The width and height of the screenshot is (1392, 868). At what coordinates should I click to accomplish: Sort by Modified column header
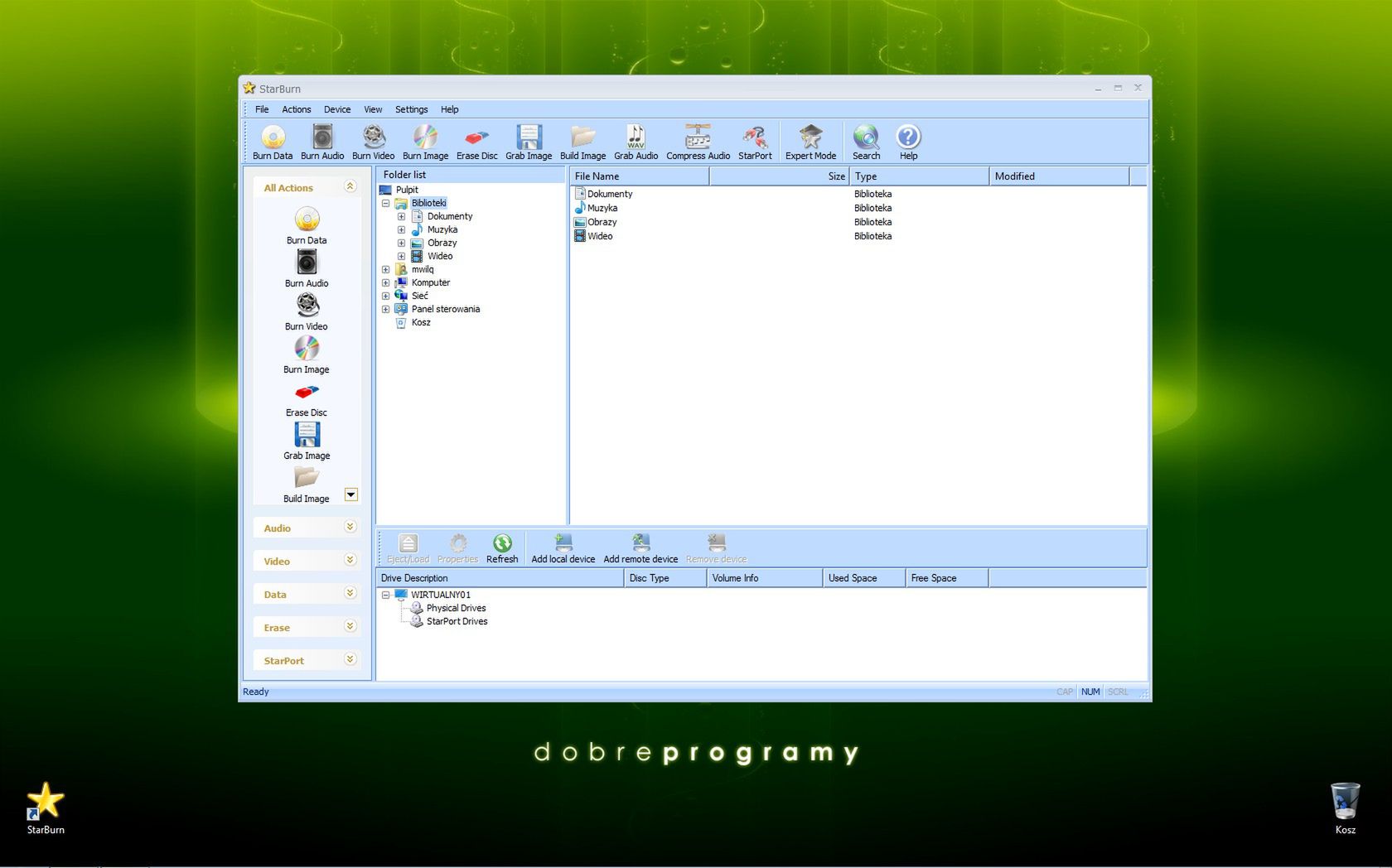click(1059, 176)
